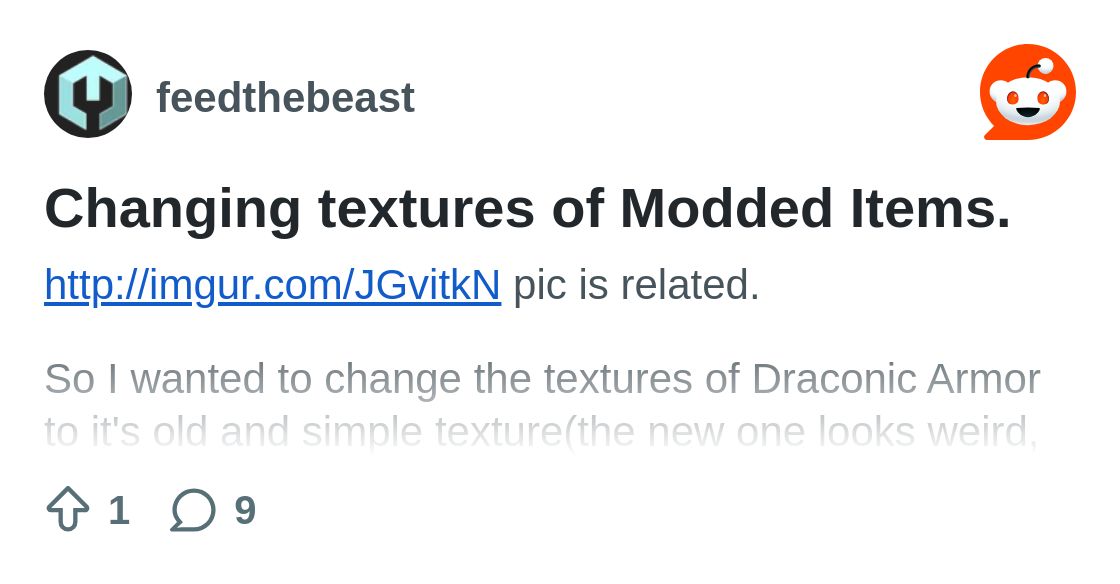Screen dimensions: 1120x584
Task: Follow the imgur.com/JGvitkN link
Action: coord(273,285)
